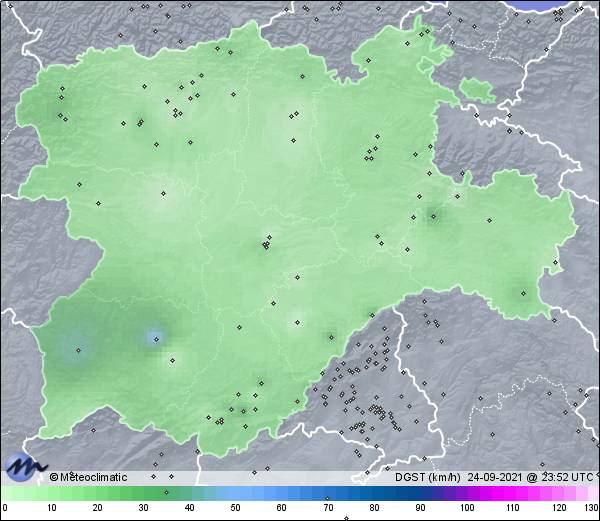Click the 23:52 UTC timestamp
The width and height of the screenshot is (600, 521).
click(x=567, y=477)
